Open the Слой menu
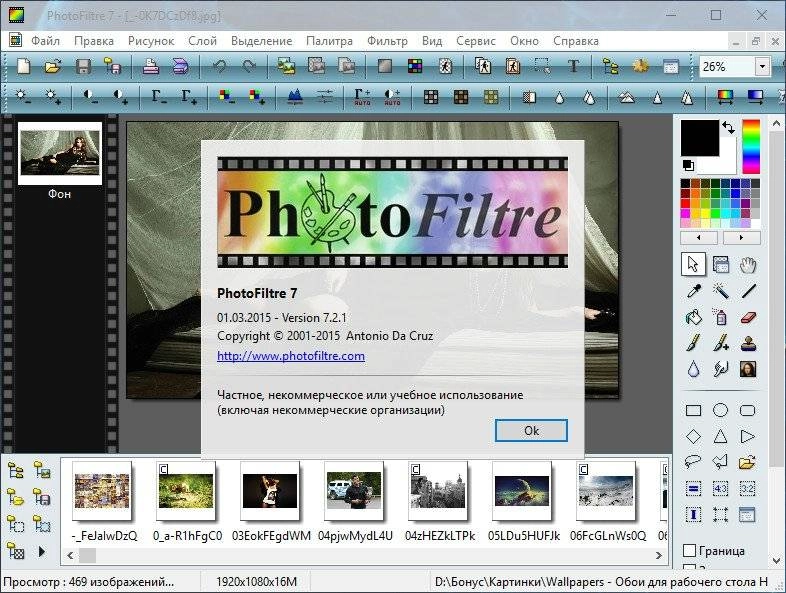 203,41
